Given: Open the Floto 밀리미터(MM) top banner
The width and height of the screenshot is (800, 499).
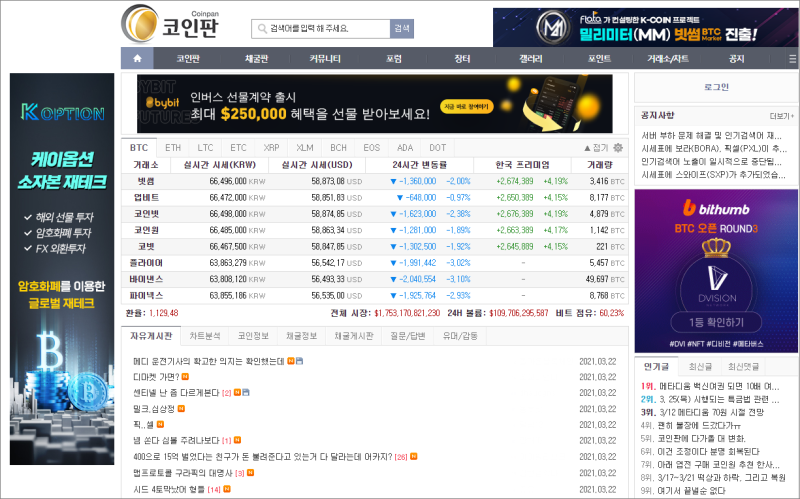Looking at the screenshot, I should click(x=646, y=27).
